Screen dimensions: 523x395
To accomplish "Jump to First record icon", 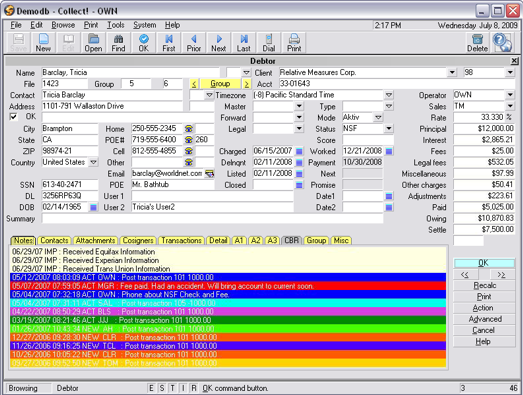I will point(169,43).
